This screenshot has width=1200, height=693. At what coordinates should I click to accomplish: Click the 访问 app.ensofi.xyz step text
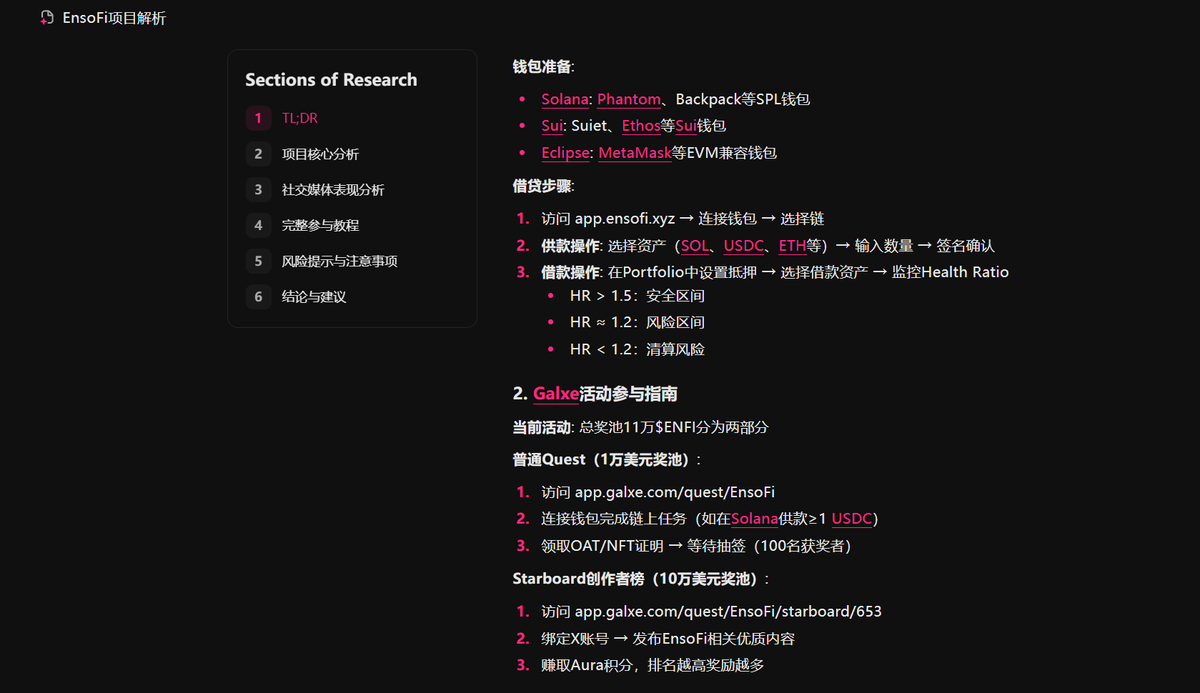[x=682, y=219]
